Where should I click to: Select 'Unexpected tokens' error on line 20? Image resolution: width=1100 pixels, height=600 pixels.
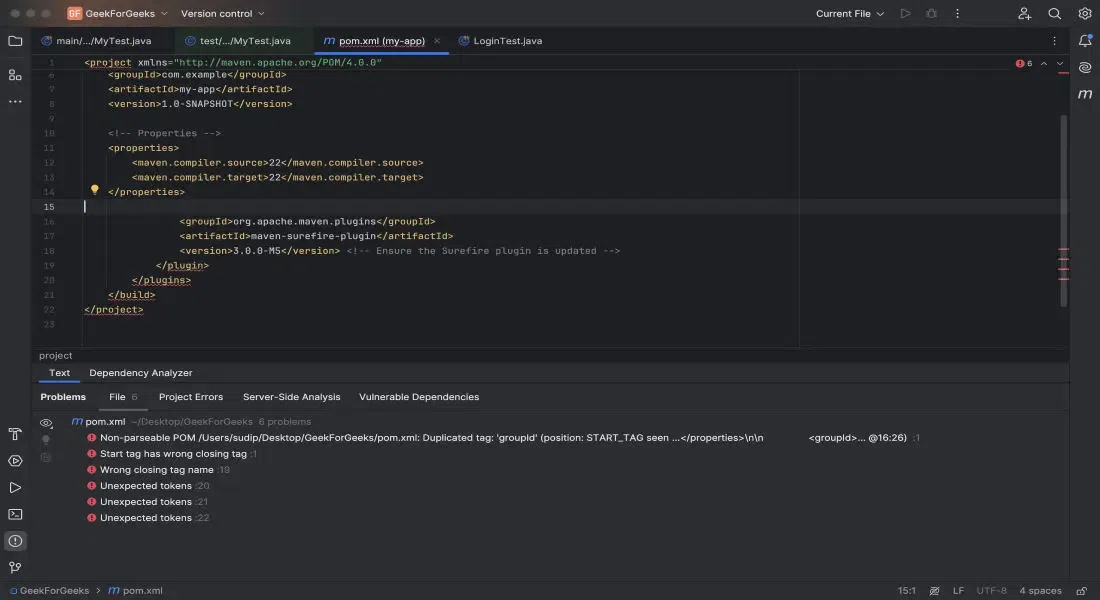coord(148,486)
